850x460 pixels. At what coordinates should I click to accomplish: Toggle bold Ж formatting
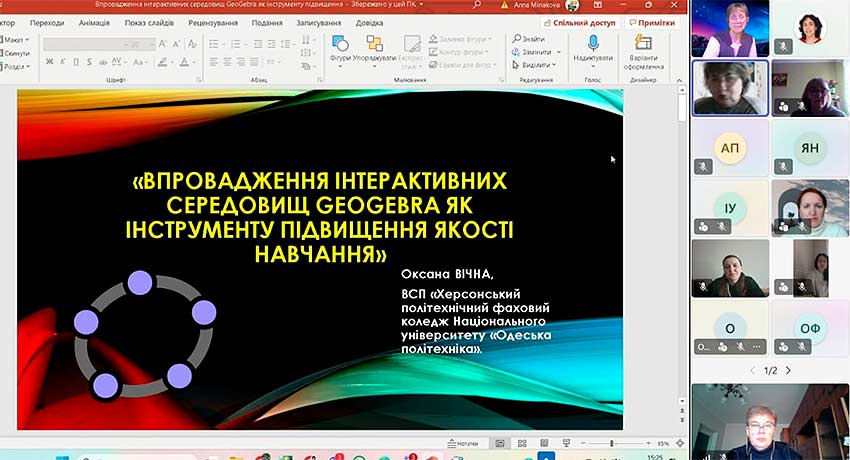(x=50, y=62)
